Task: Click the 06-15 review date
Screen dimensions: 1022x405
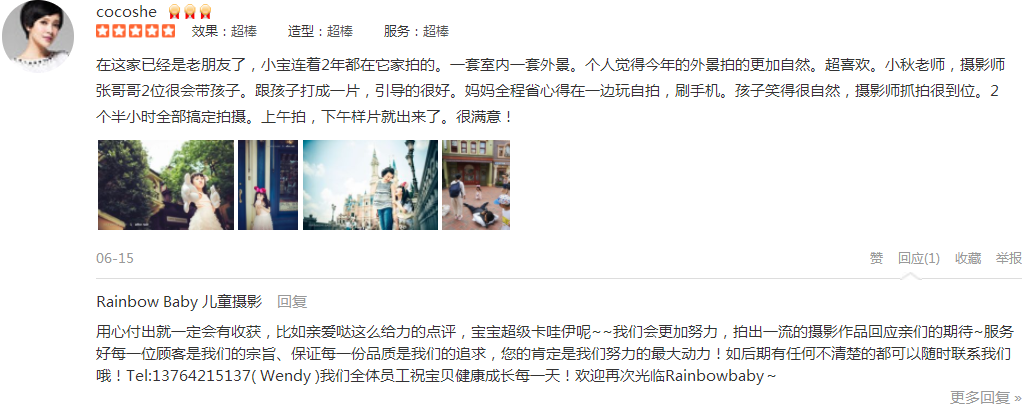Action: point(115,258)
